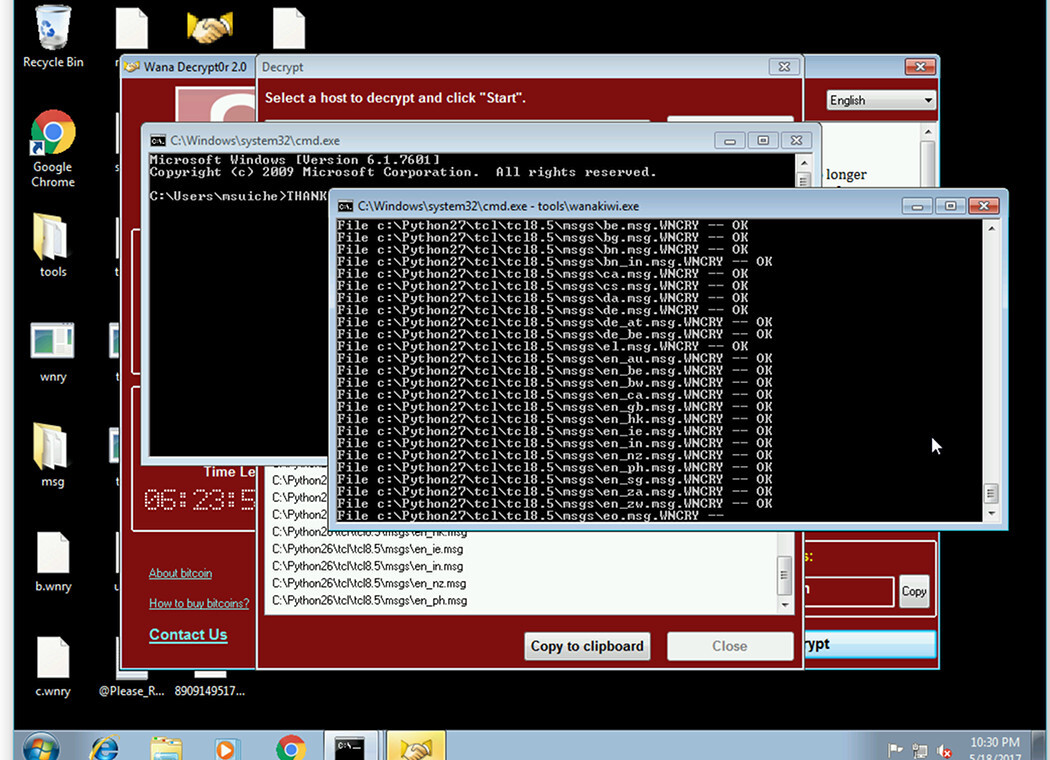Viewport: 1050px width, 760px height.
Task: Click the Contact Us link
Action: click(x=188, y=634)
